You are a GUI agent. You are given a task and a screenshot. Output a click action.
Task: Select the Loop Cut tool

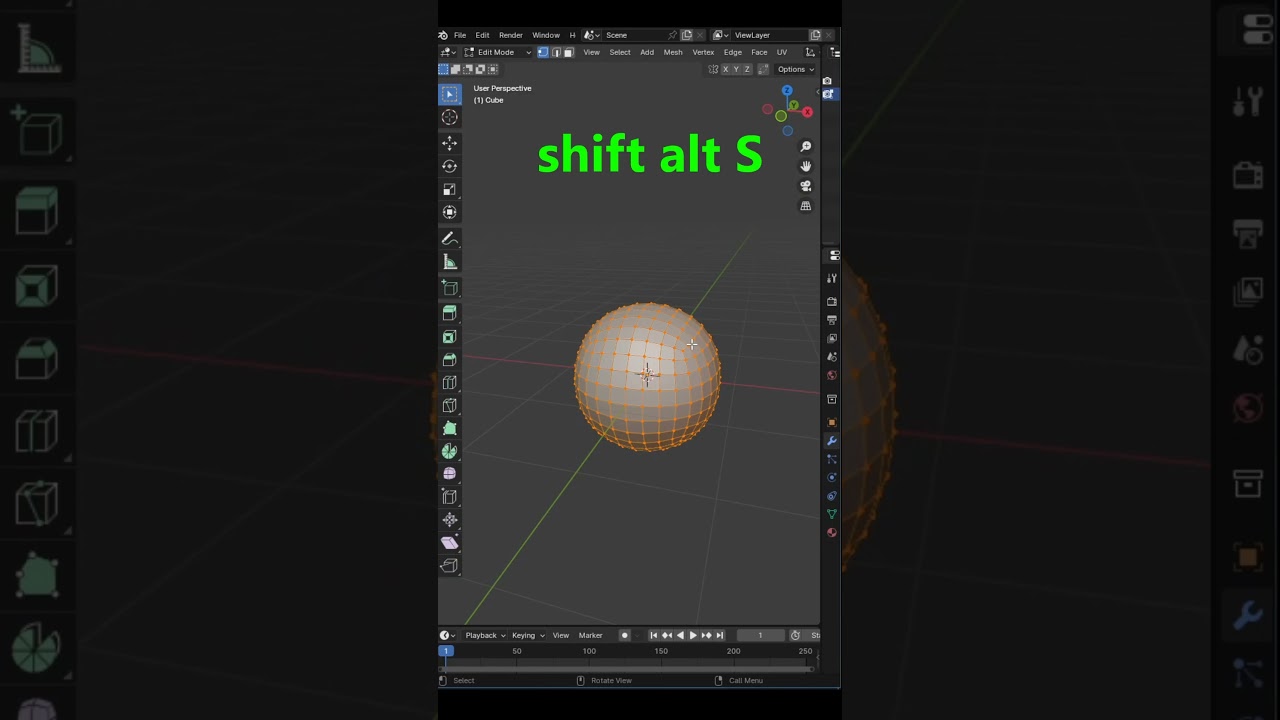click(x=450, y=383)
